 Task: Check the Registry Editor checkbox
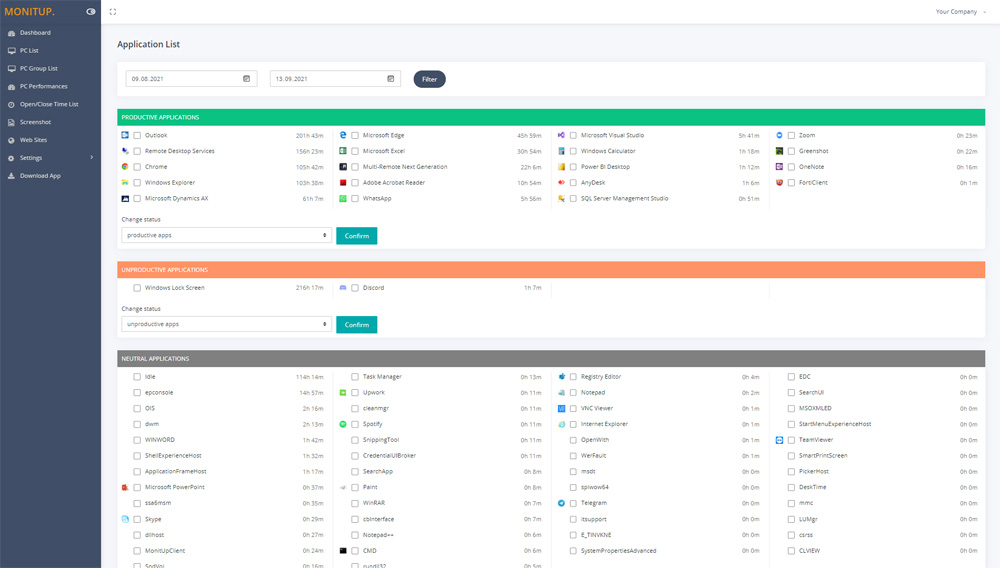tap(573, 377)
